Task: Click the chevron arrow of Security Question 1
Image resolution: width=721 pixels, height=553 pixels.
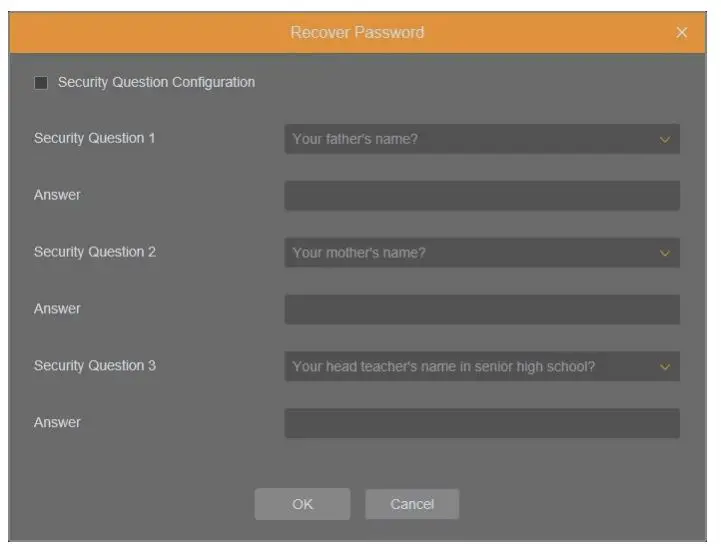Action: click(x=665, y=140)
